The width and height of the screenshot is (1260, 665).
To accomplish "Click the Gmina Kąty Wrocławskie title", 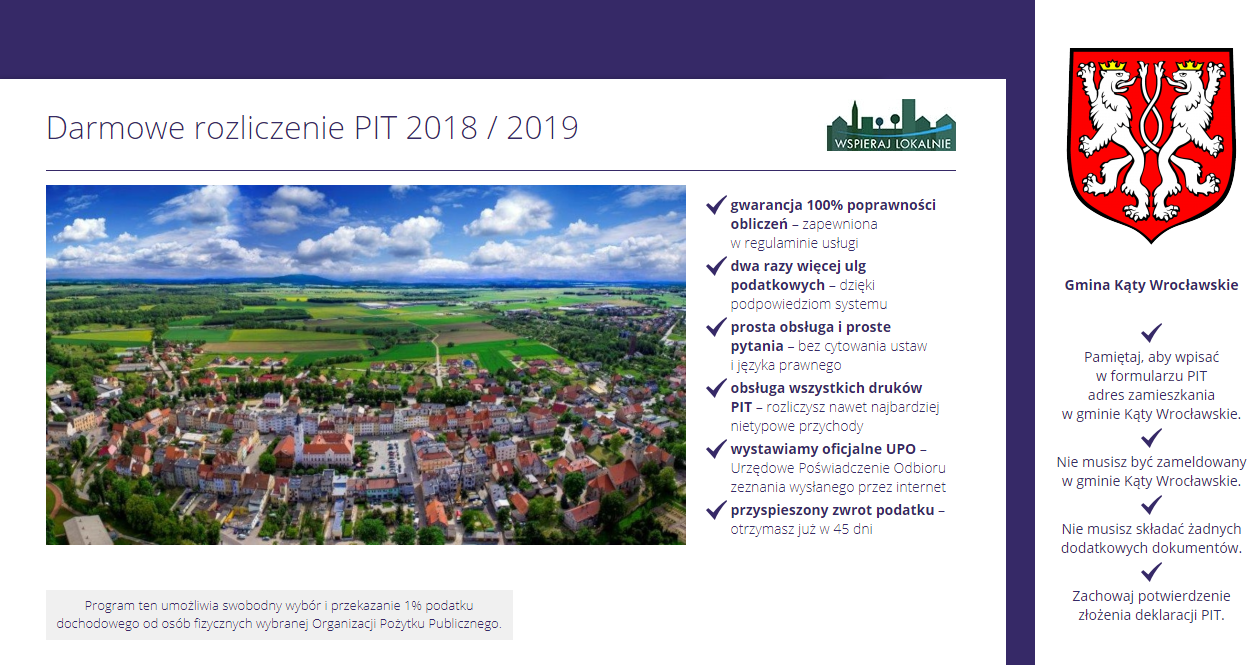I will (x=1152, y=285).
